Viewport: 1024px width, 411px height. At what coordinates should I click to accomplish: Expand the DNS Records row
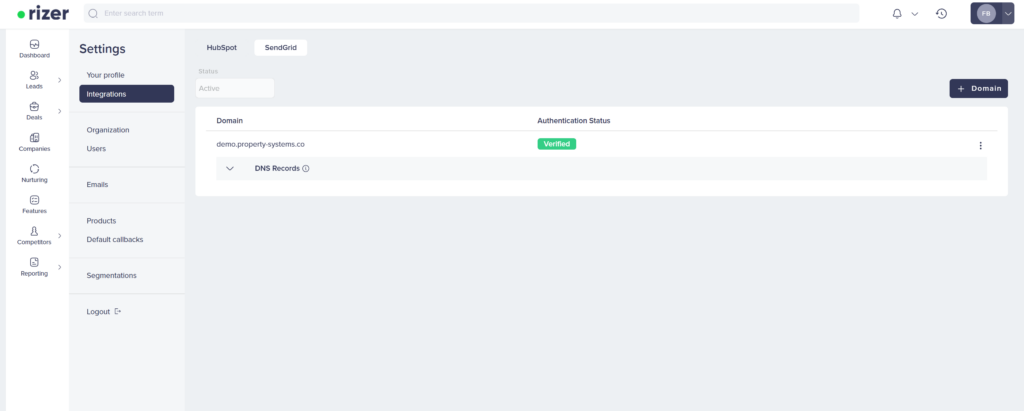(230, 168)
